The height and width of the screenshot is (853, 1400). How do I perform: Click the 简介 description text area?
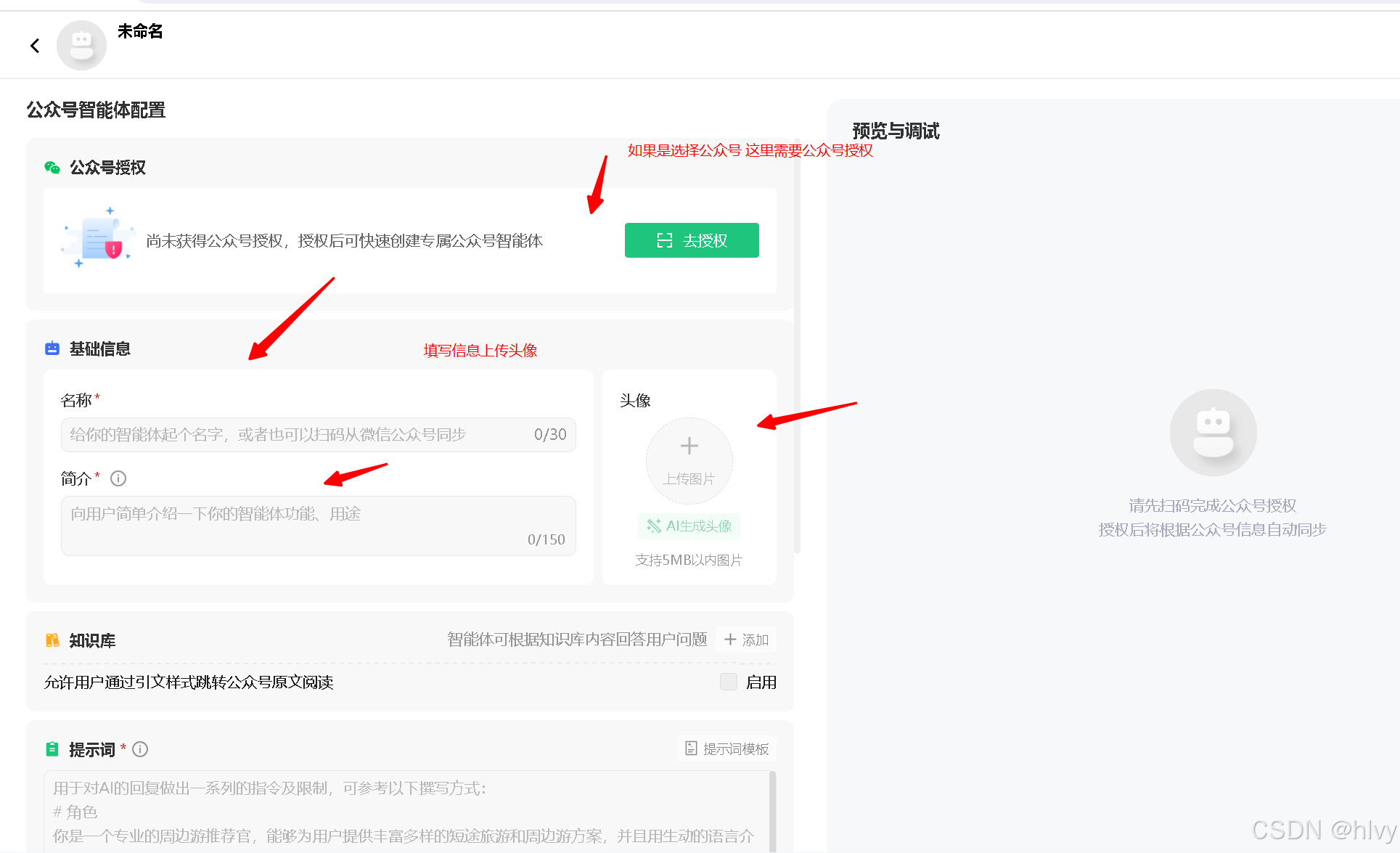[318, 526]
